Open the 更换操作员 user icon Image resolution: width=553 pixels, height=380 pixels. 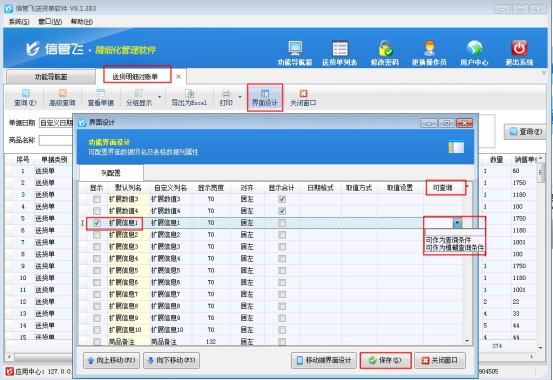tap(429, 48)
